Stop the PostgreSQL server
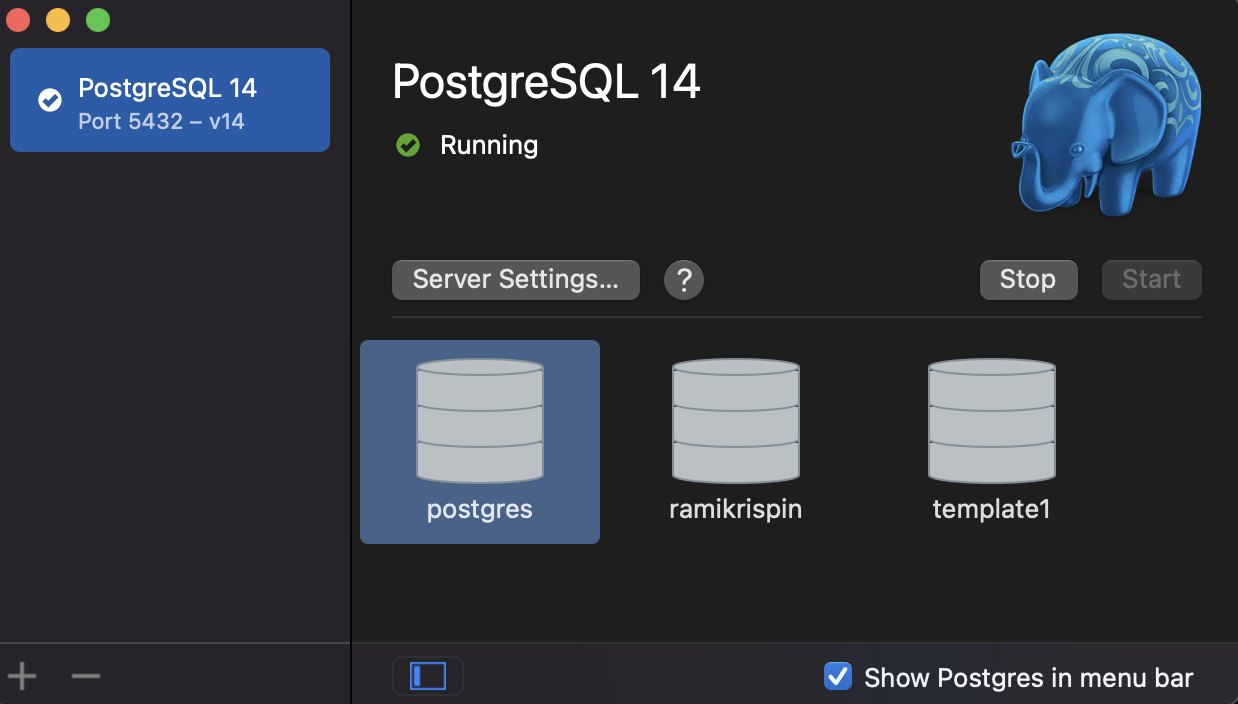 (x=1028, y=279)
